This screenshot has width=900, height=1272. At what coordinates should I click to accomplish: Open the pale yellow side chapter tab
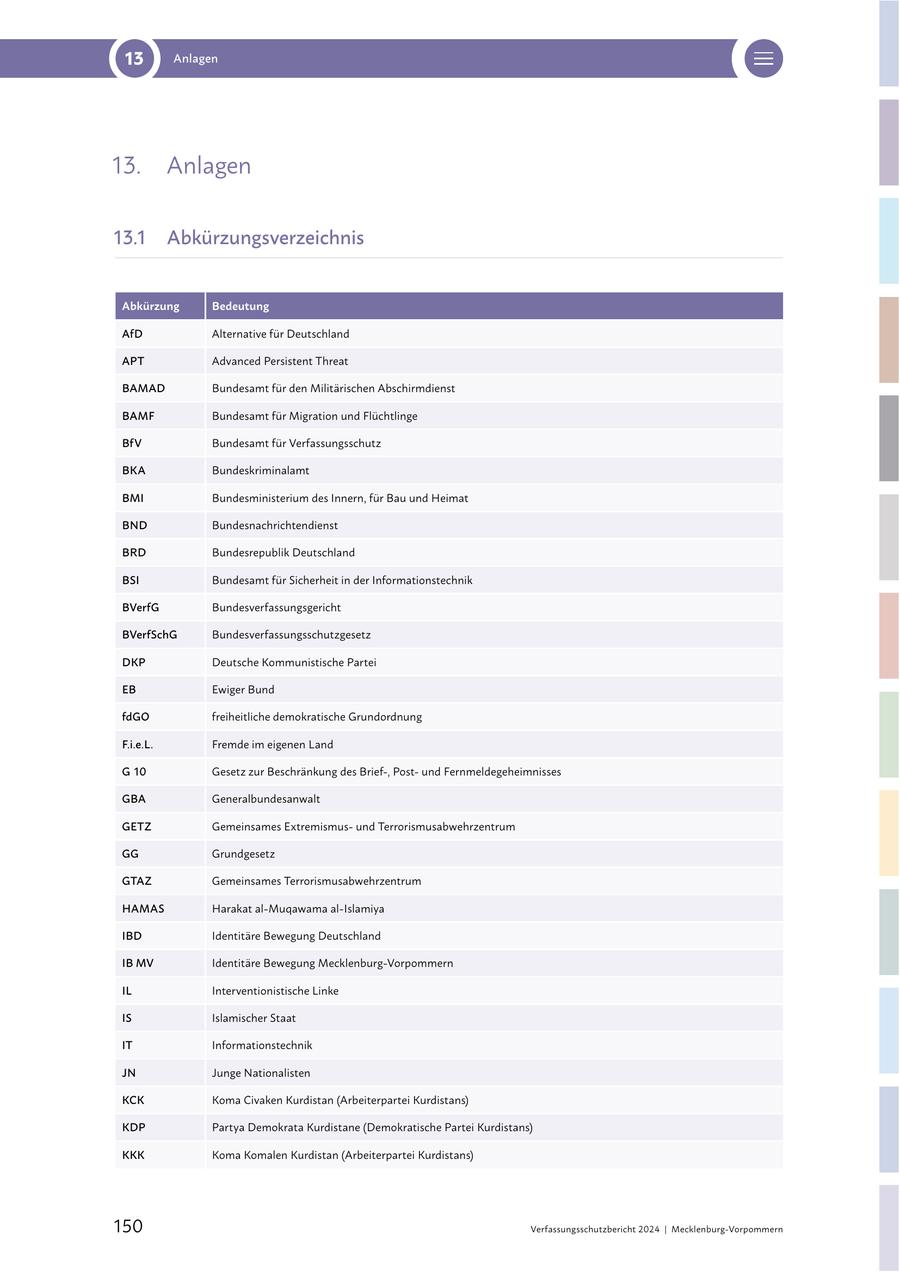[888, 833]
